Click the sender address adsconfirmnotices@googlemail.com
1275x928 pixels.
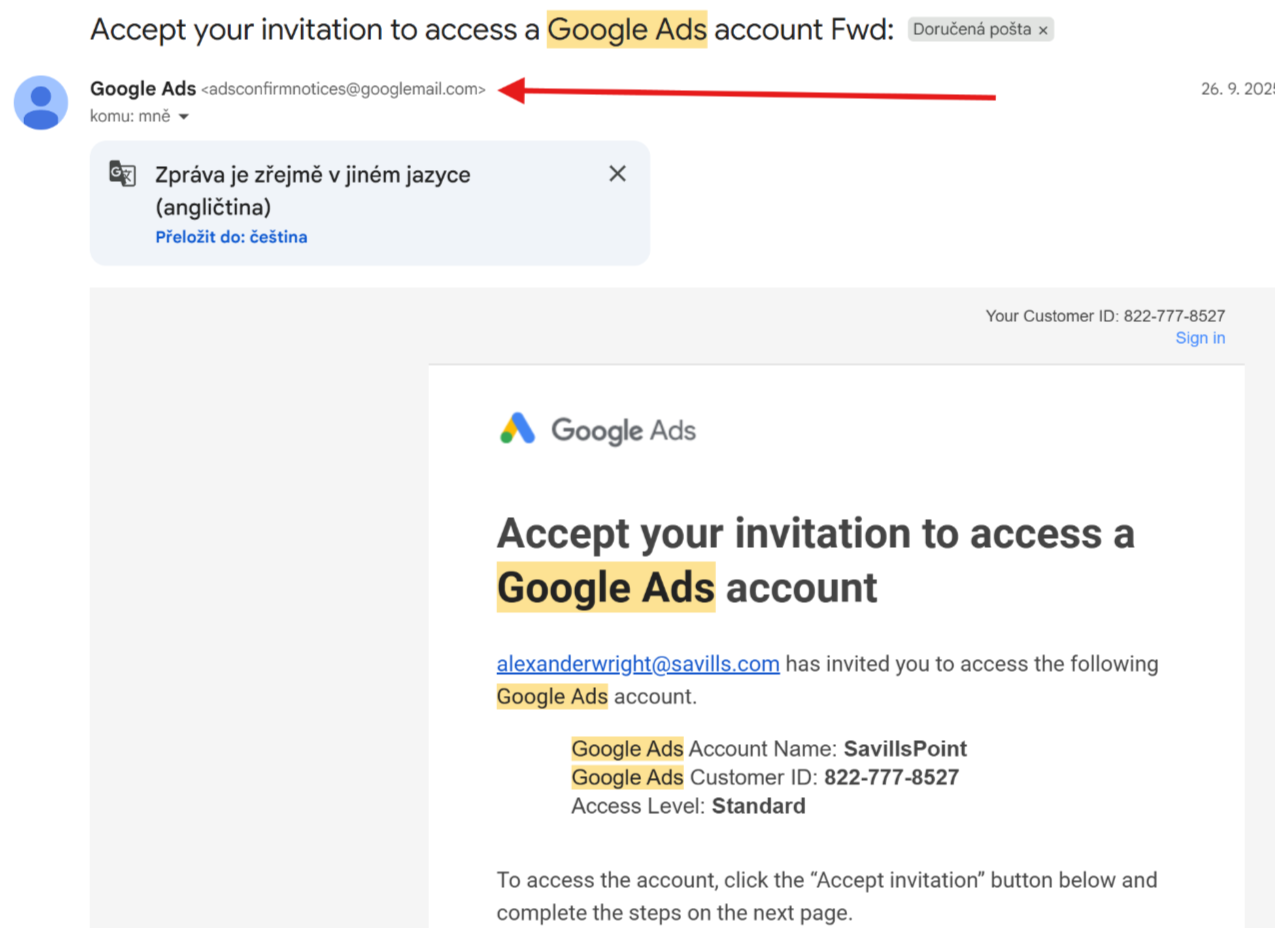[343, 89]
